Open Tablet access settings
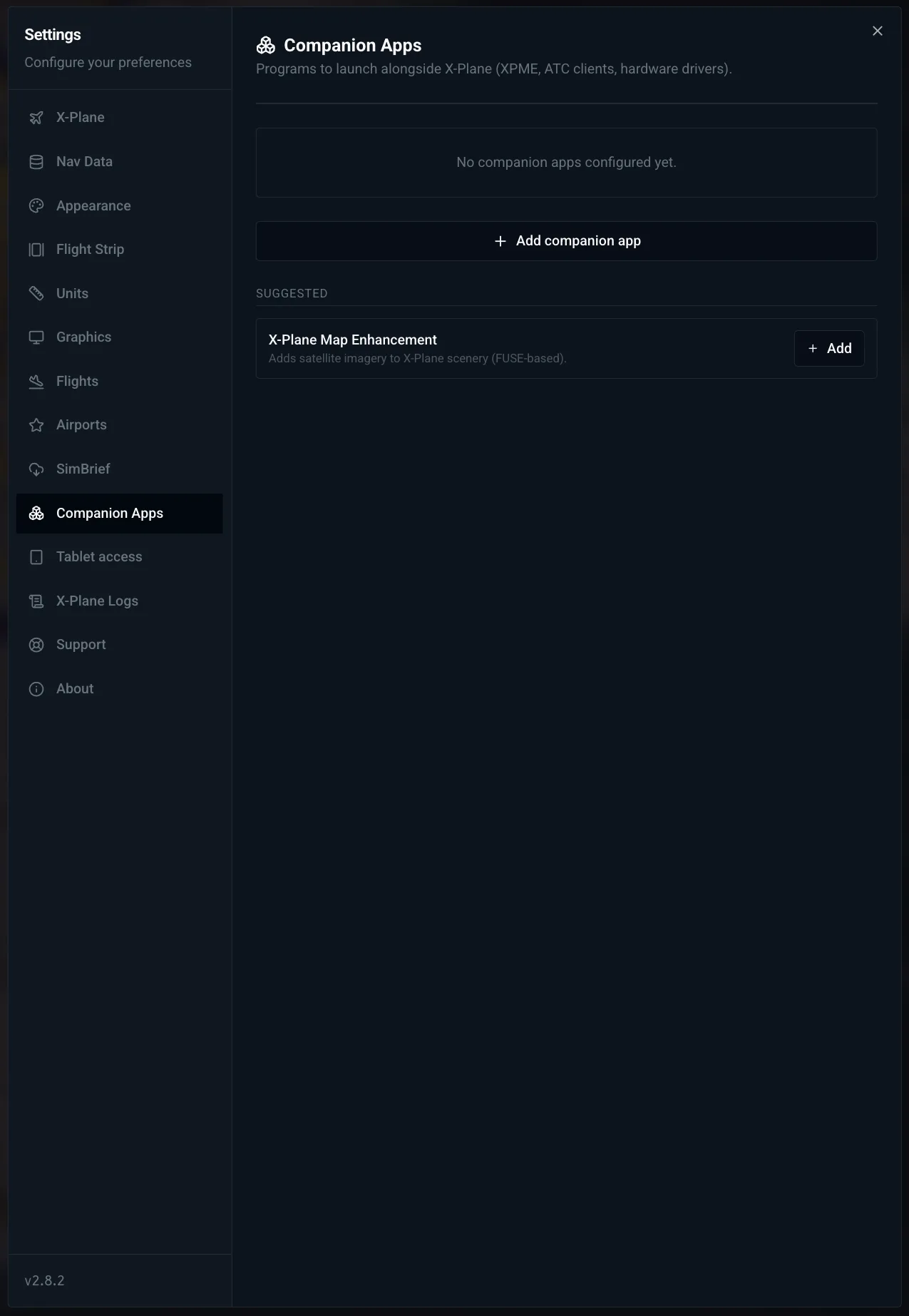 (x=120, y=557)
